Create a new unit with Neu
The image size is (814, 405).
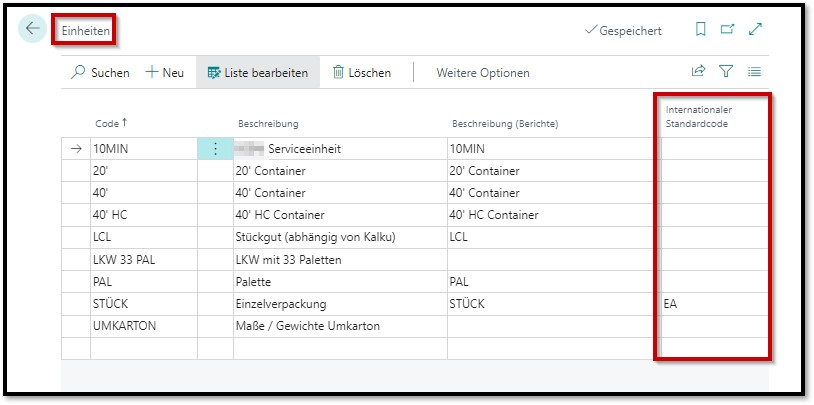[165, 72]
